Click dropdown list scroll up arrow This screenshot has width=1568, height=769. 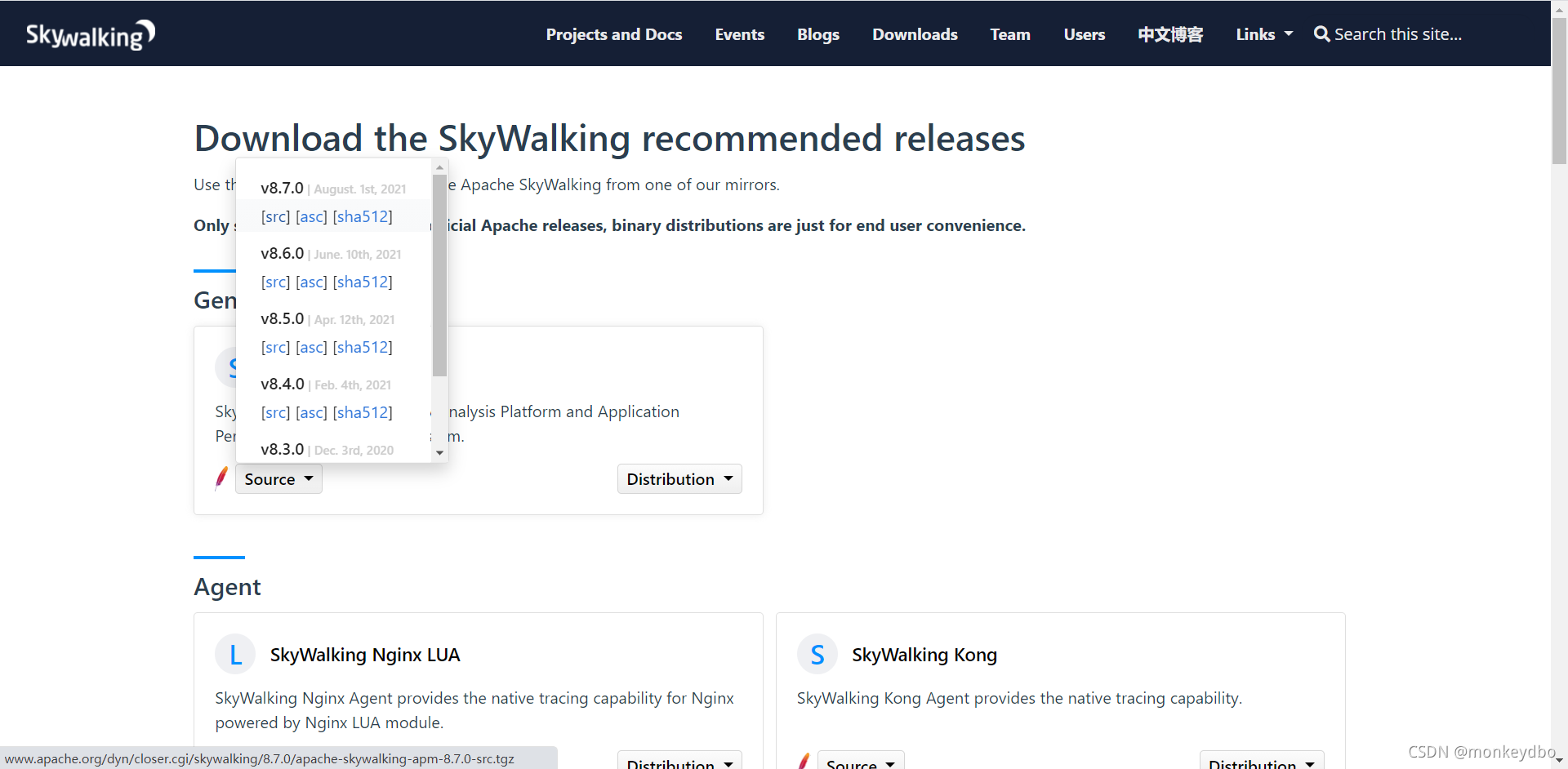439,167
